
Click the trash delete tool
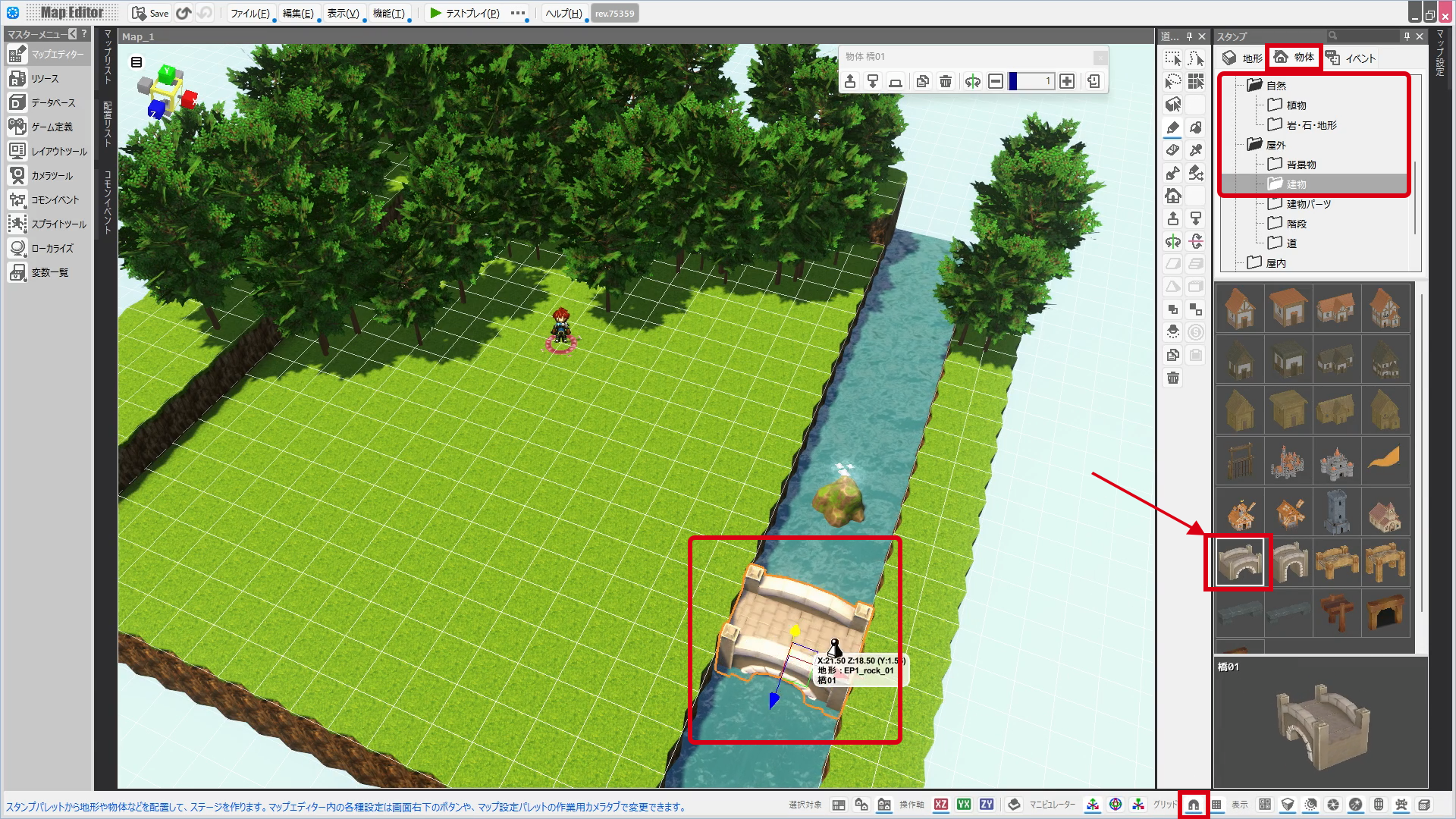pyautogui.click(x=1172, y=378)
